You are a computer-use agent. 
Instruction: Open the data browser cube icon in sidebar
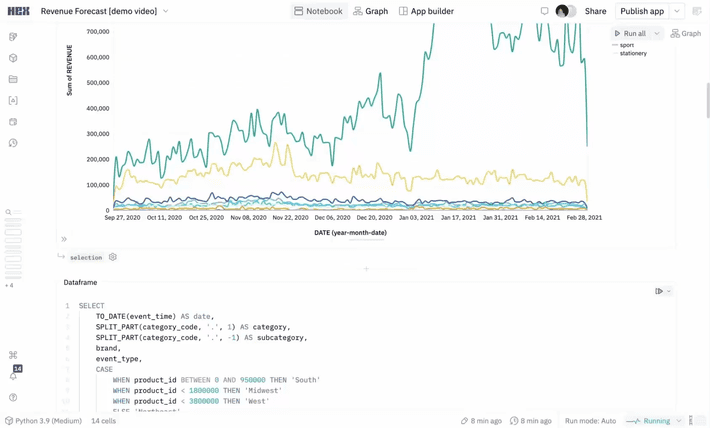click(13, 58)
